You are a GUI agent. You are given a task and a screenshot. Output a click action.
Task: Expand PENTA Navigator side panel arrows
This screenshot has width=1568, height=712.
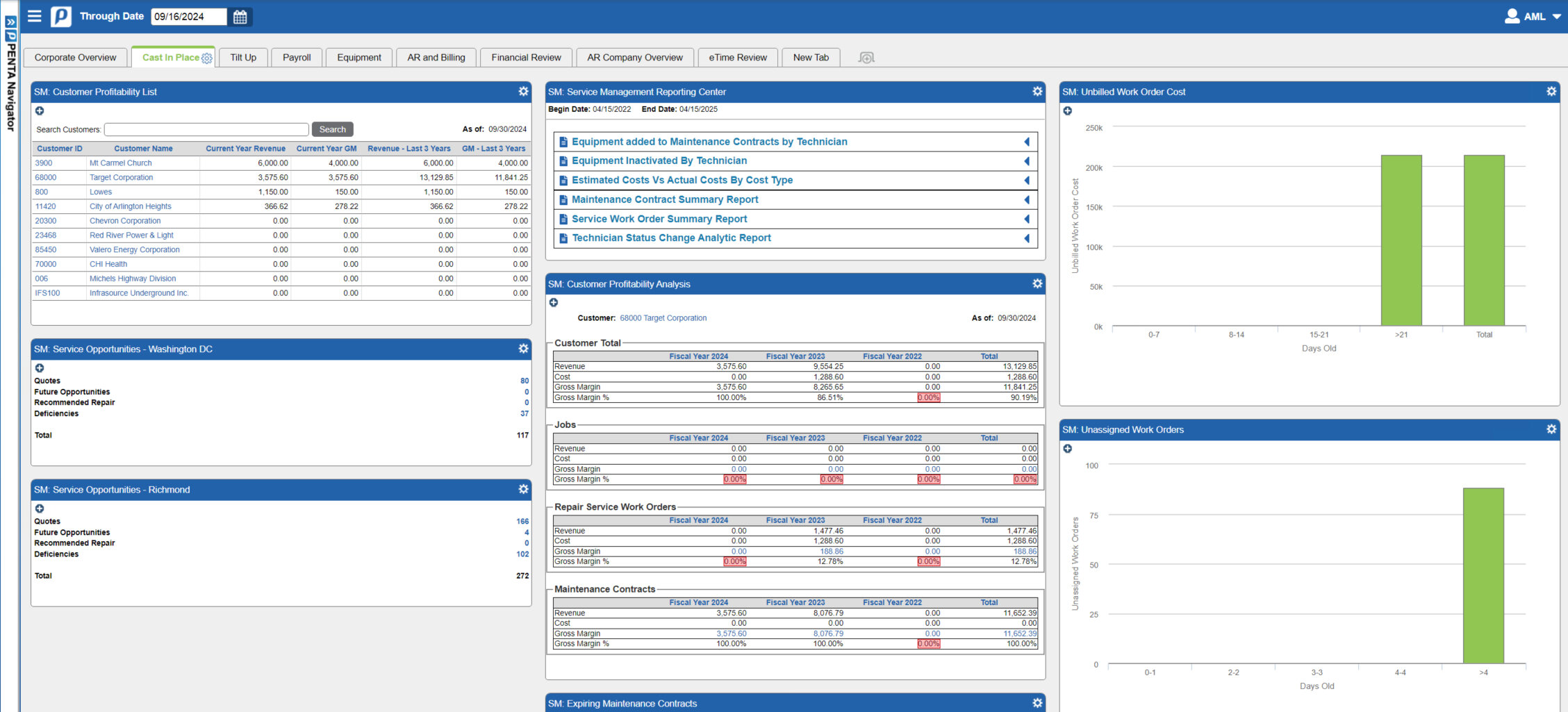[x=10, y=22]
